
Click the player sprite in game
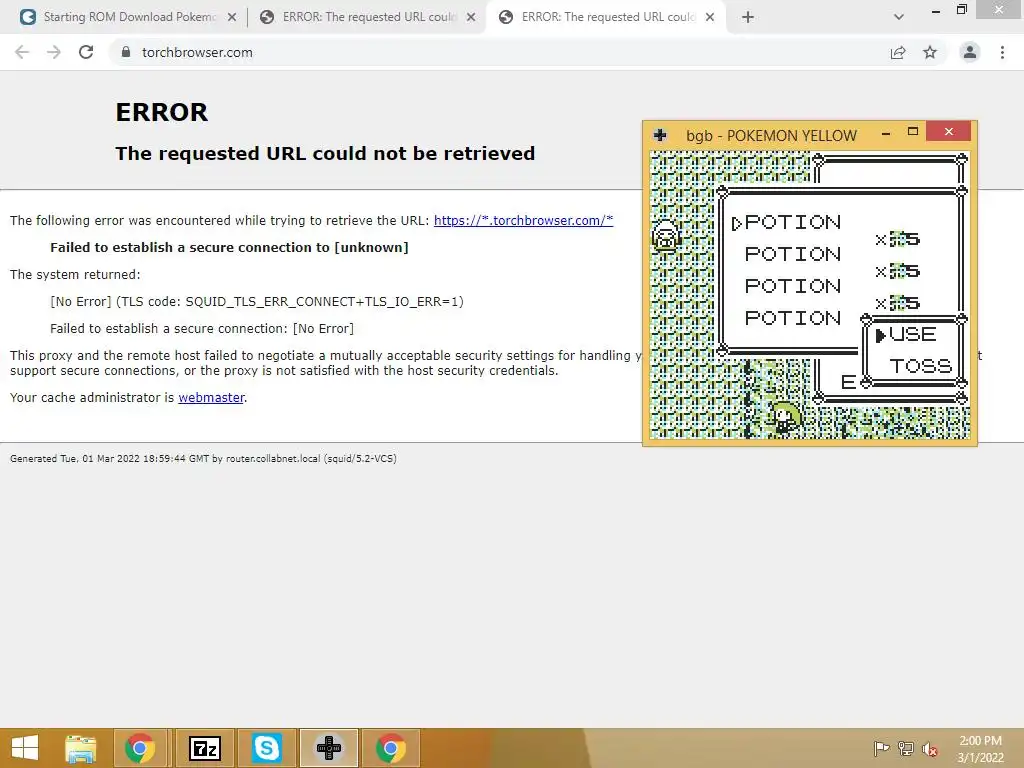pos(784,419)
